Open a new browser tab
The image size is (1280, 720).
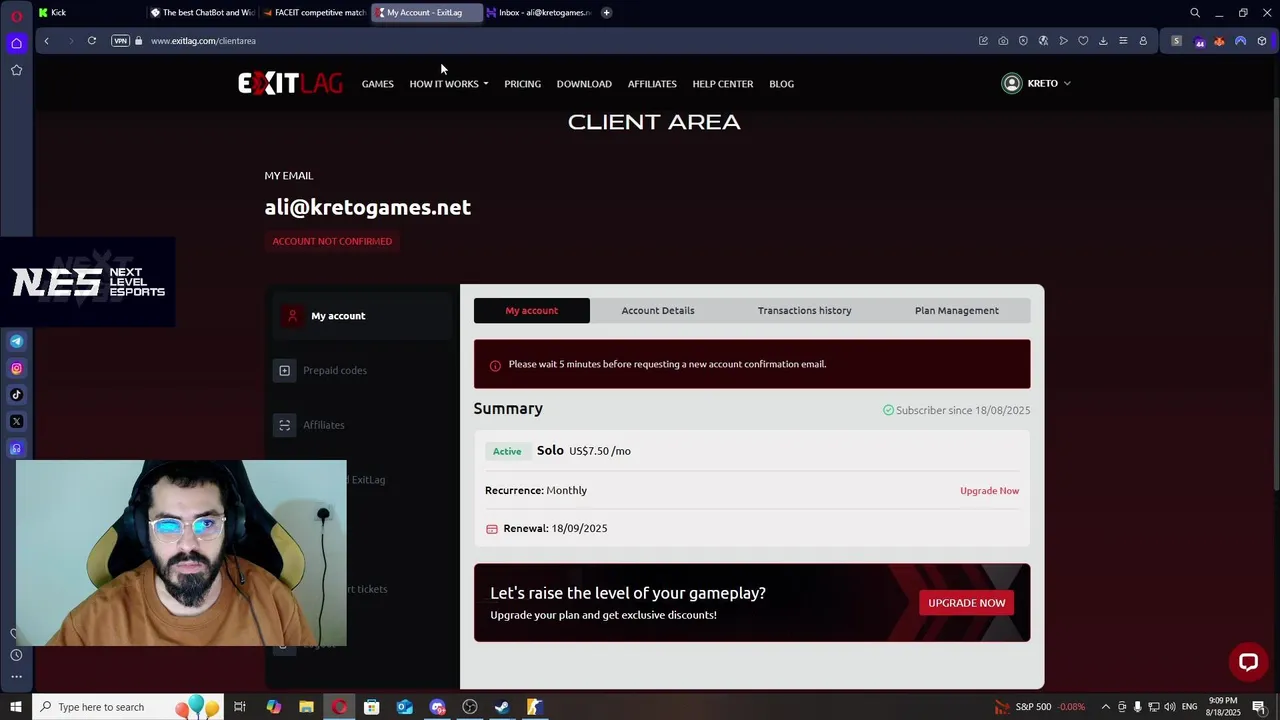pyautogui.click(x=606, y=13)
